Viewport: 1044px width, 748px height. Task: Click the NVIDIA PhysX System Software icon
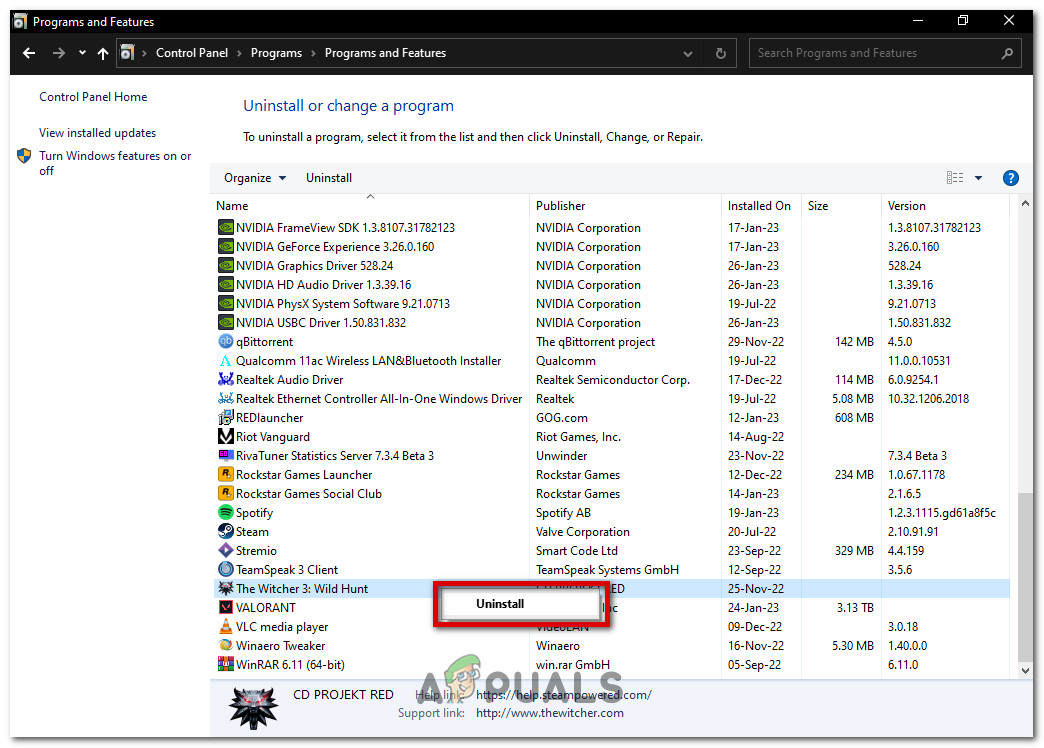(x=226, y=303)
